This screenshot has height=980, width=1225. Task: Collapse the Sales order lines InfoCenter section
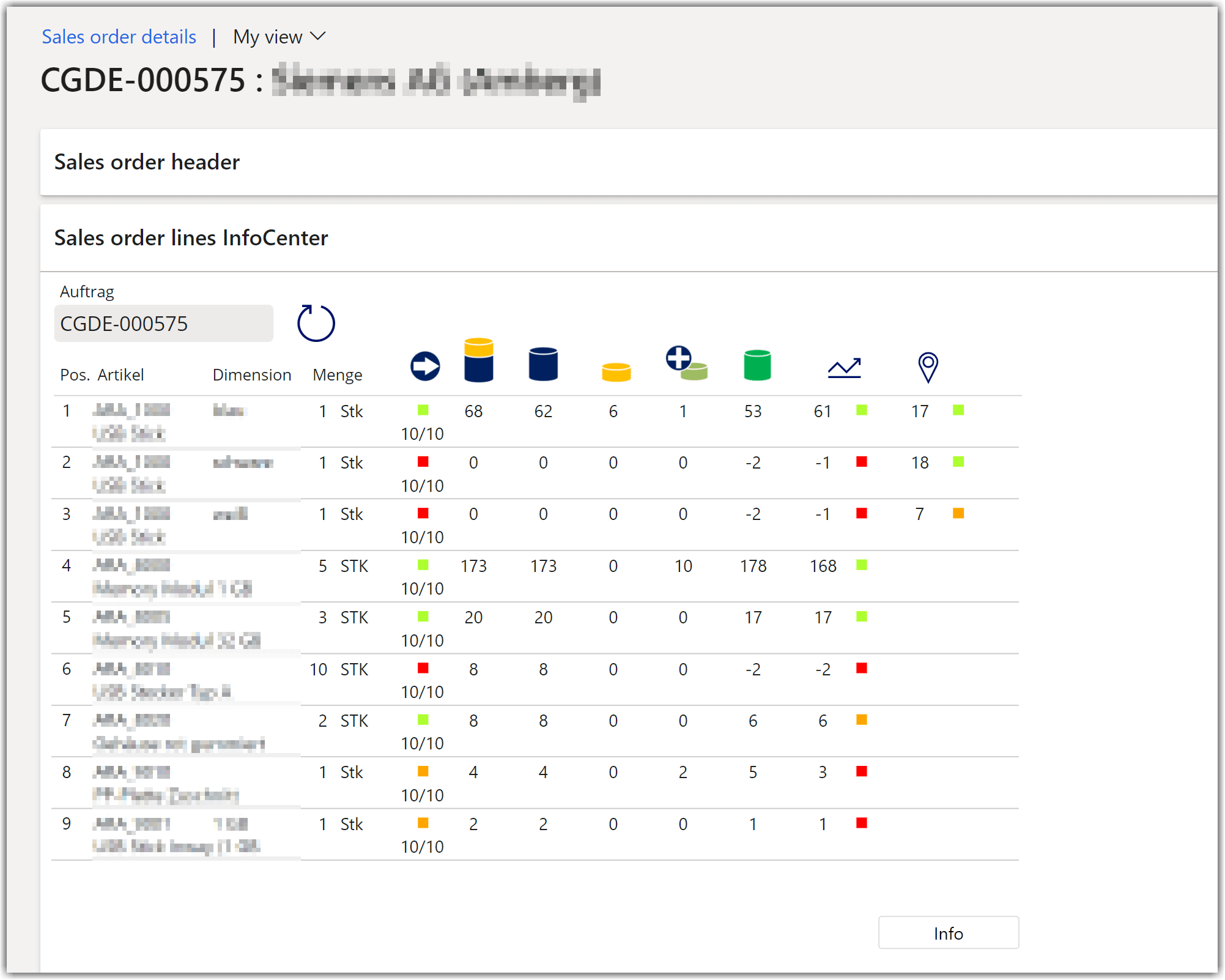tap(191, 238)
